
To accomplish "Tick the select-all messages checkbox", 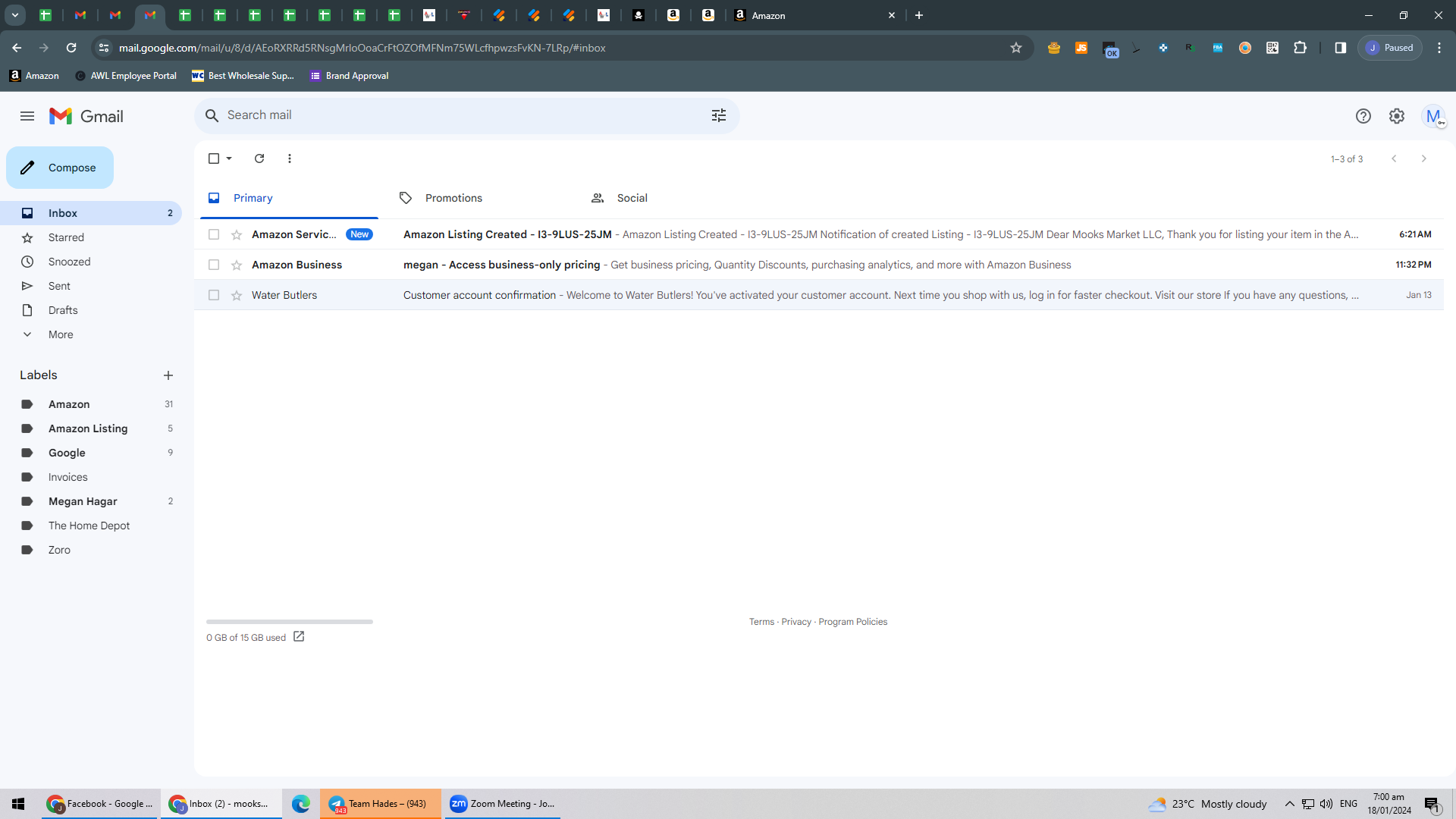I will pyautogui.click(x=214, y=158).
